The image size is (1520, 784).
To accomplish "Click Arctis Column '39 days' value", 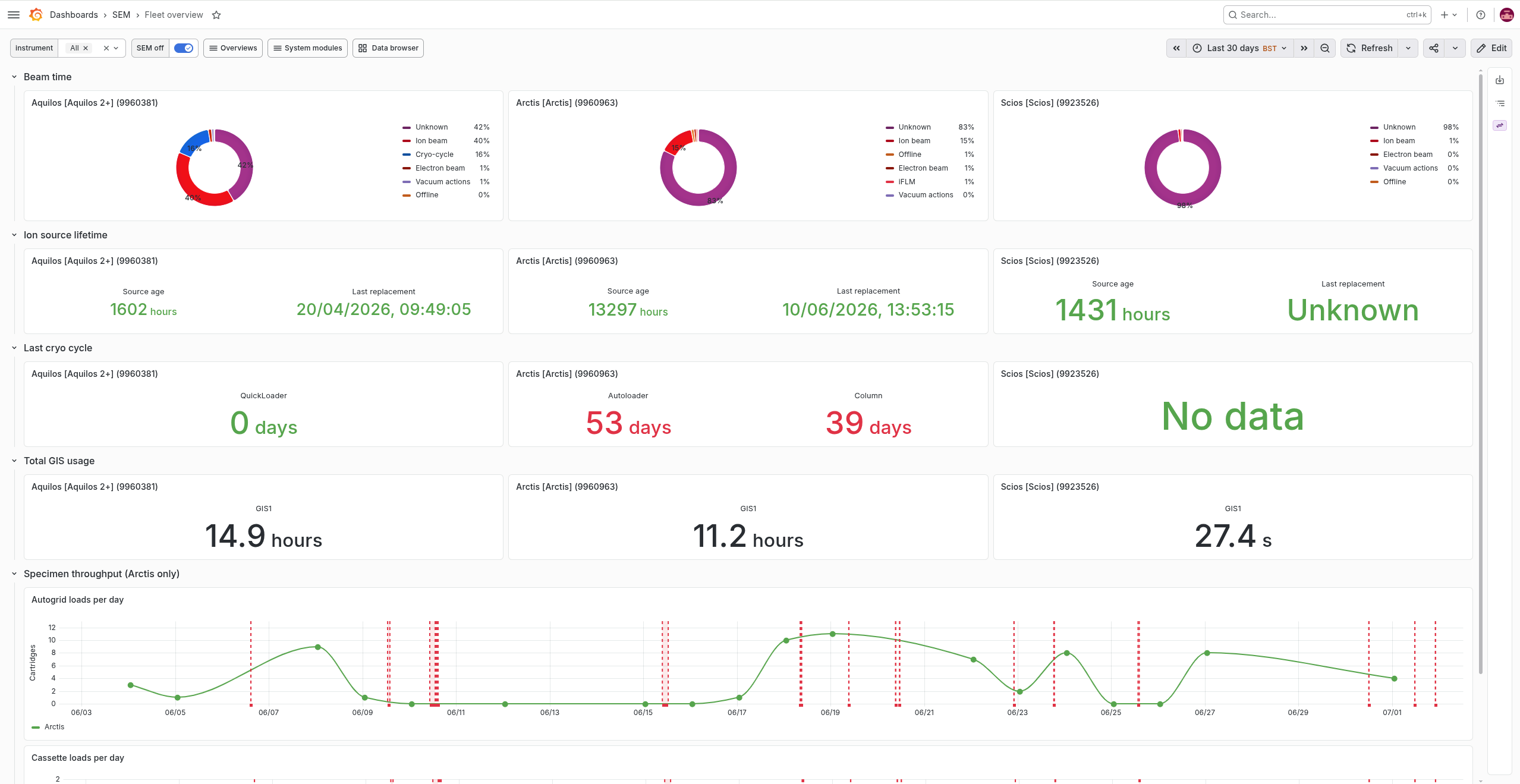I will click(x=868, y=423).
